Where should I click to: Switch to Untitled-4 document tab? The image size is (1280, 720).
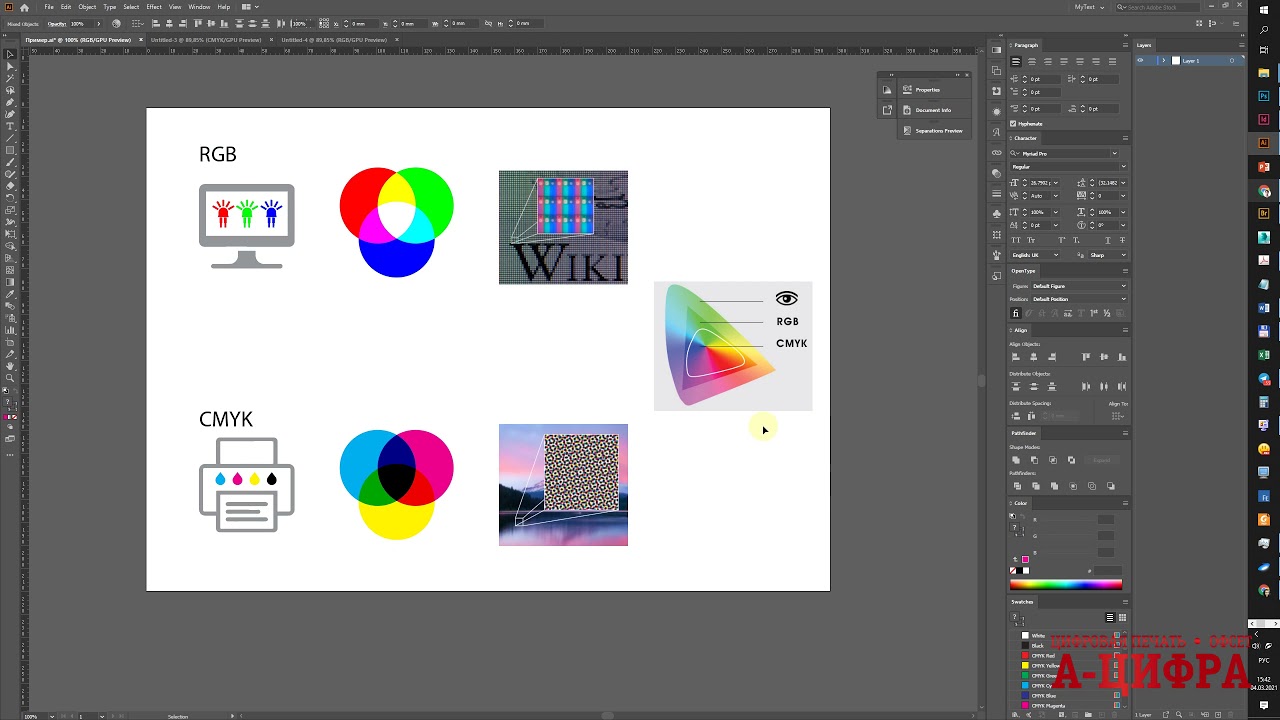pos(333,40)
